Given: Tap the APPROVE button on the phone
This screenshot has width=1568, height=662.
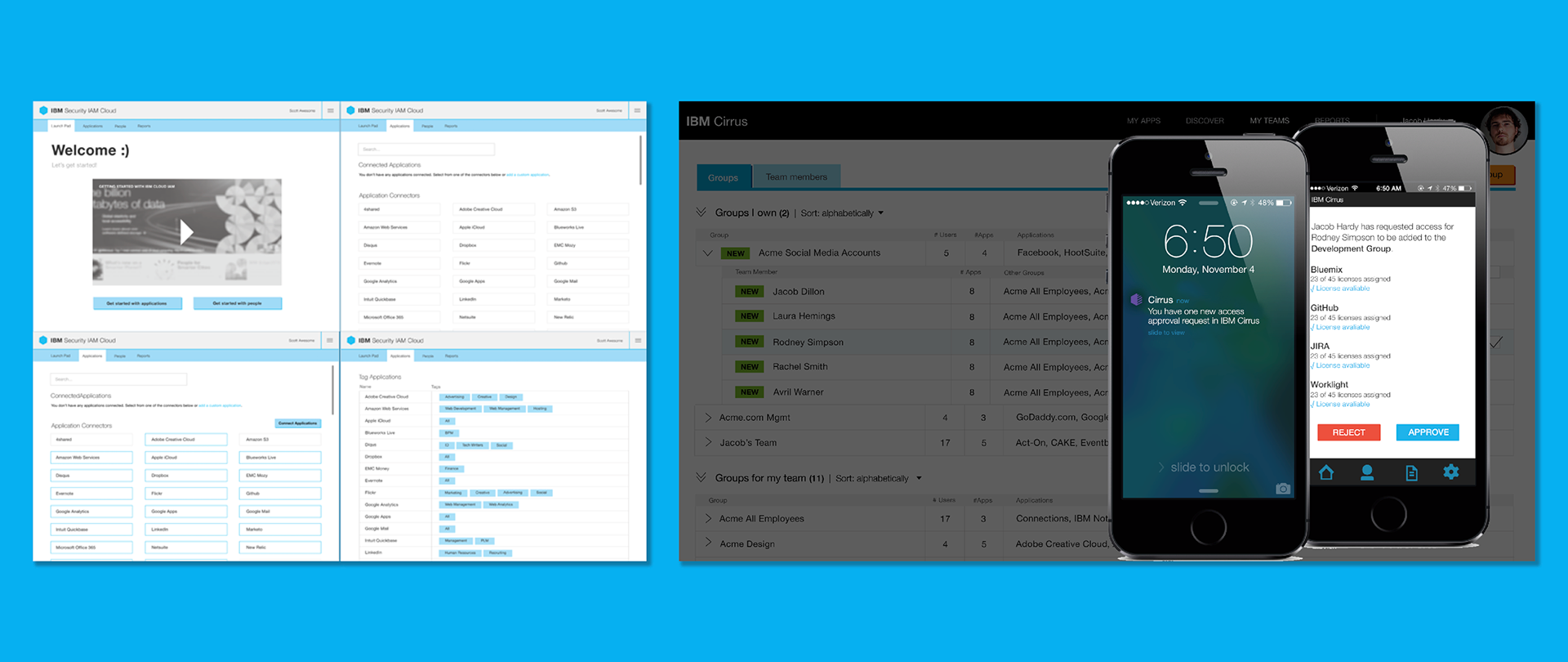Looking at the screenshot, I should (x=1428, y=432).
